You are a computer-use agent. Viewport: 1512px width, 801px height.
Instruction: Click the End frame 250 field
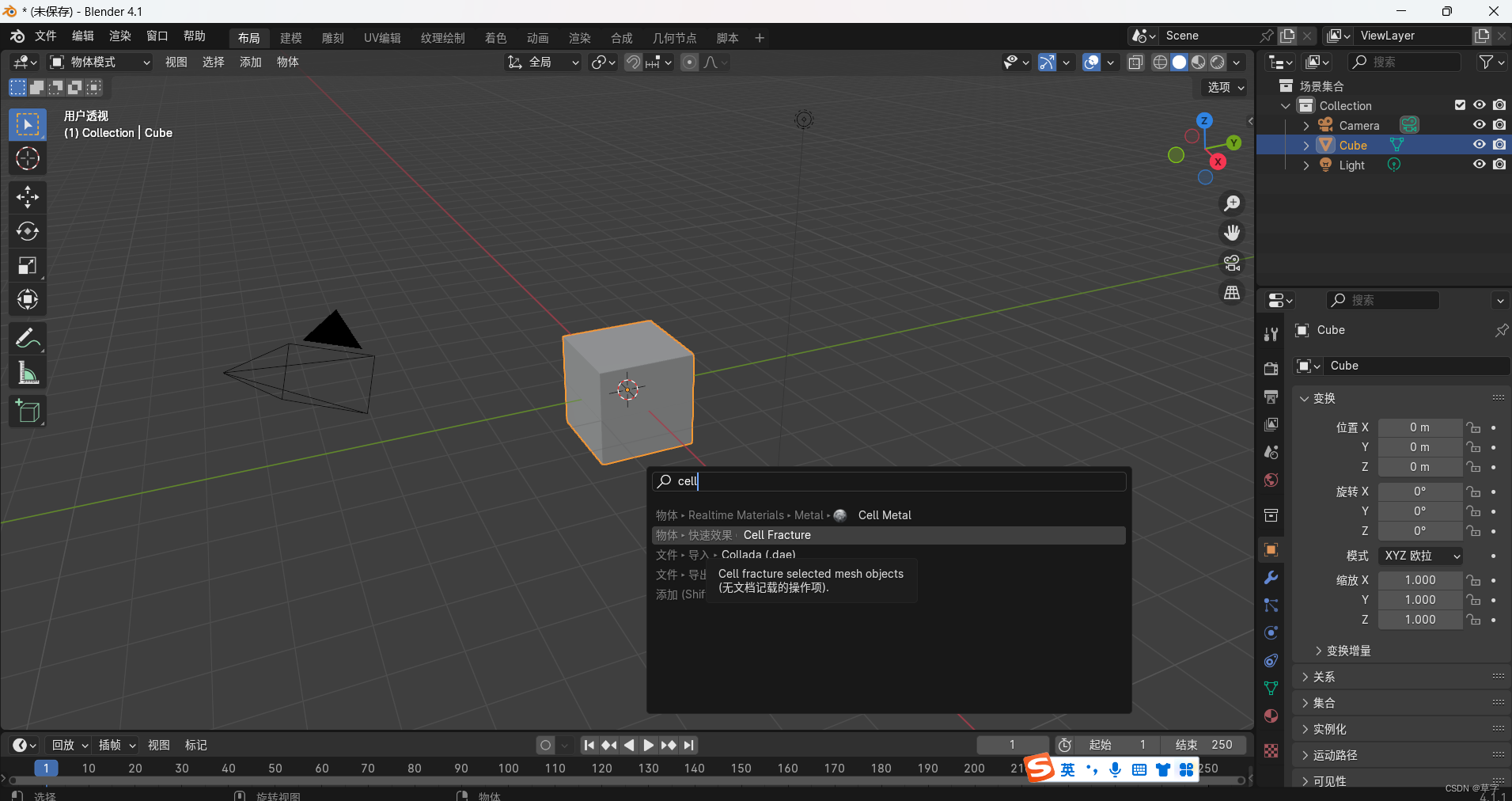point(1203,745)
